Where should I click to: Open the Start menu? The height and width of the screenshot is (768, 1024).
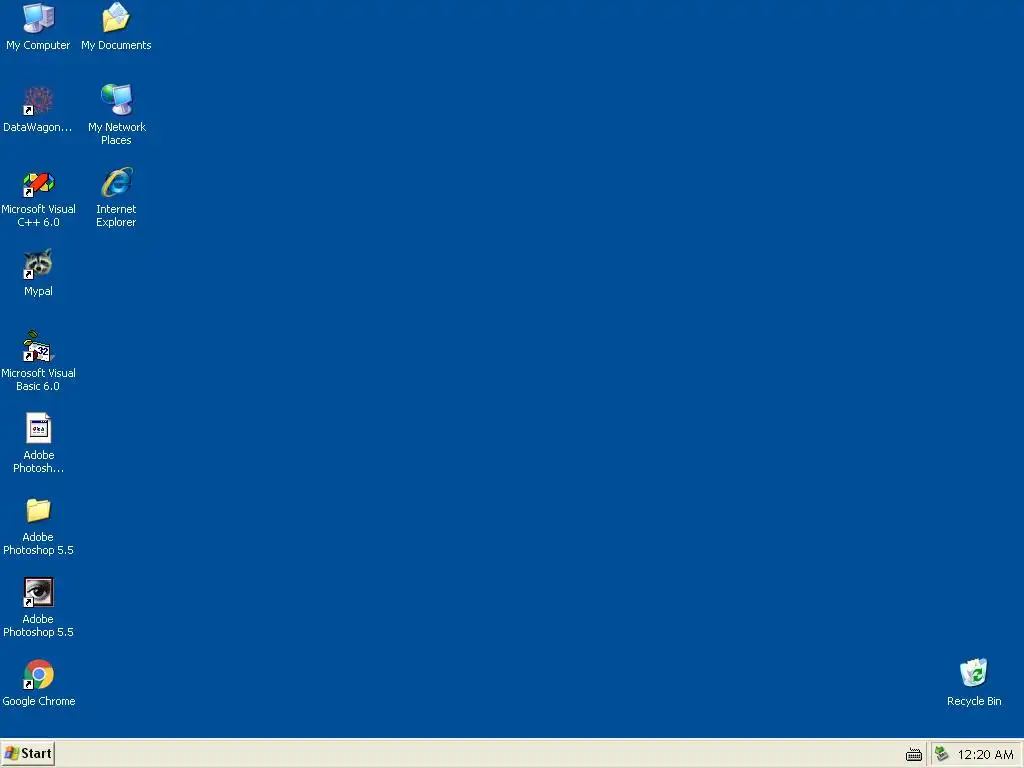pos(27,754)
